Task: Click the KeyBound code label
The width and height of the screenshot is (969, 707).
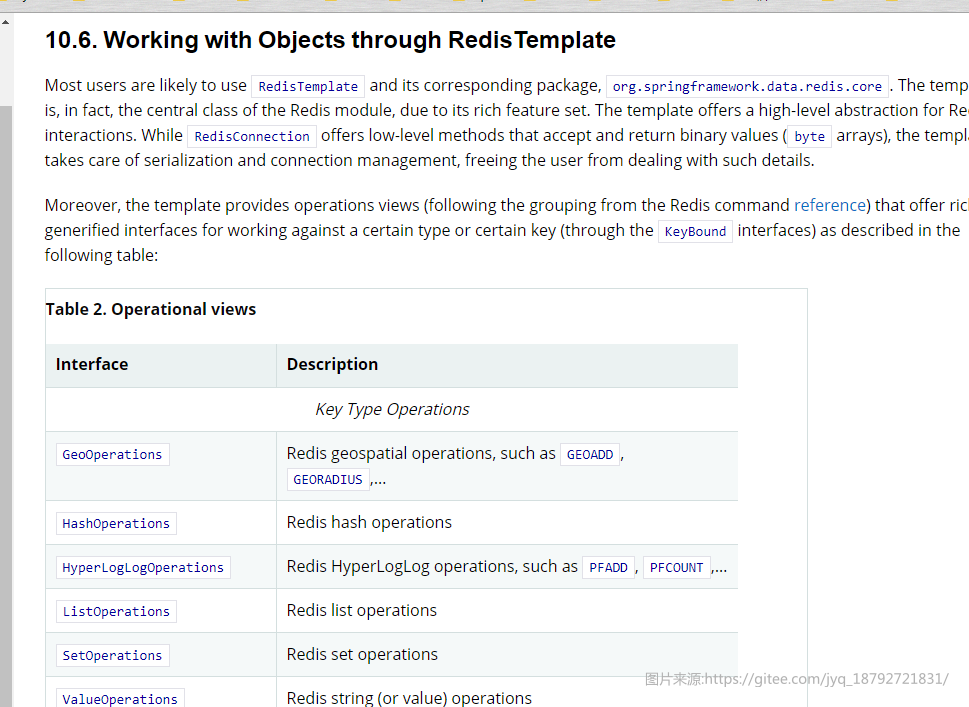Action: click(x=695, y=231)
